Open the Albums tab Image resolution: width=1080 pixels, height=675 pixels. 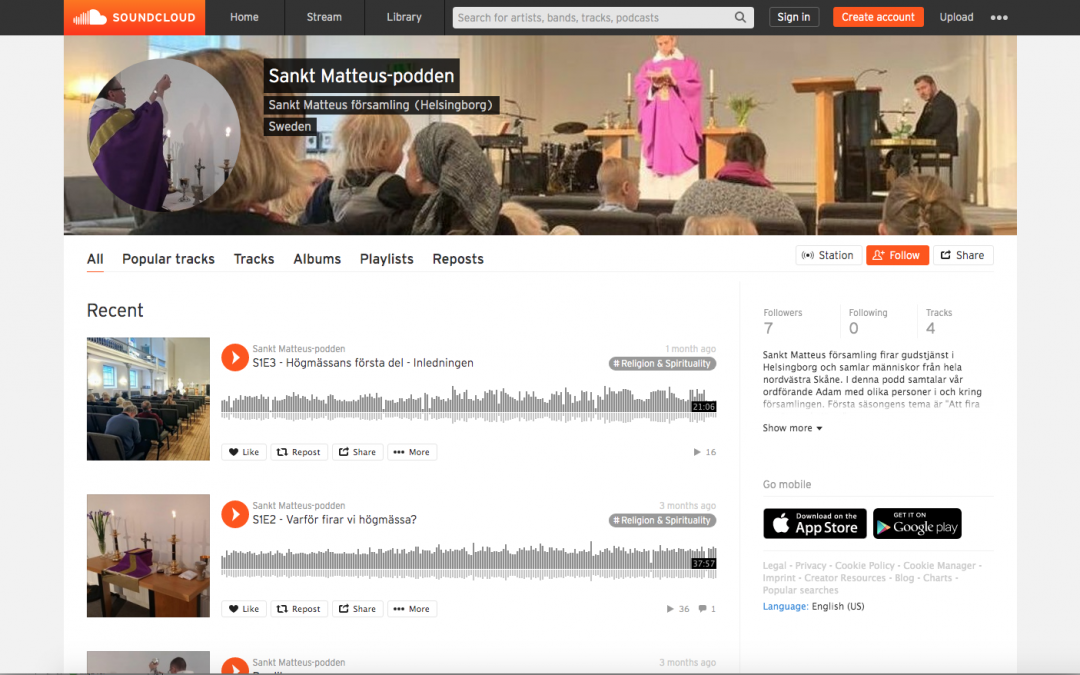tap(317, 259)
